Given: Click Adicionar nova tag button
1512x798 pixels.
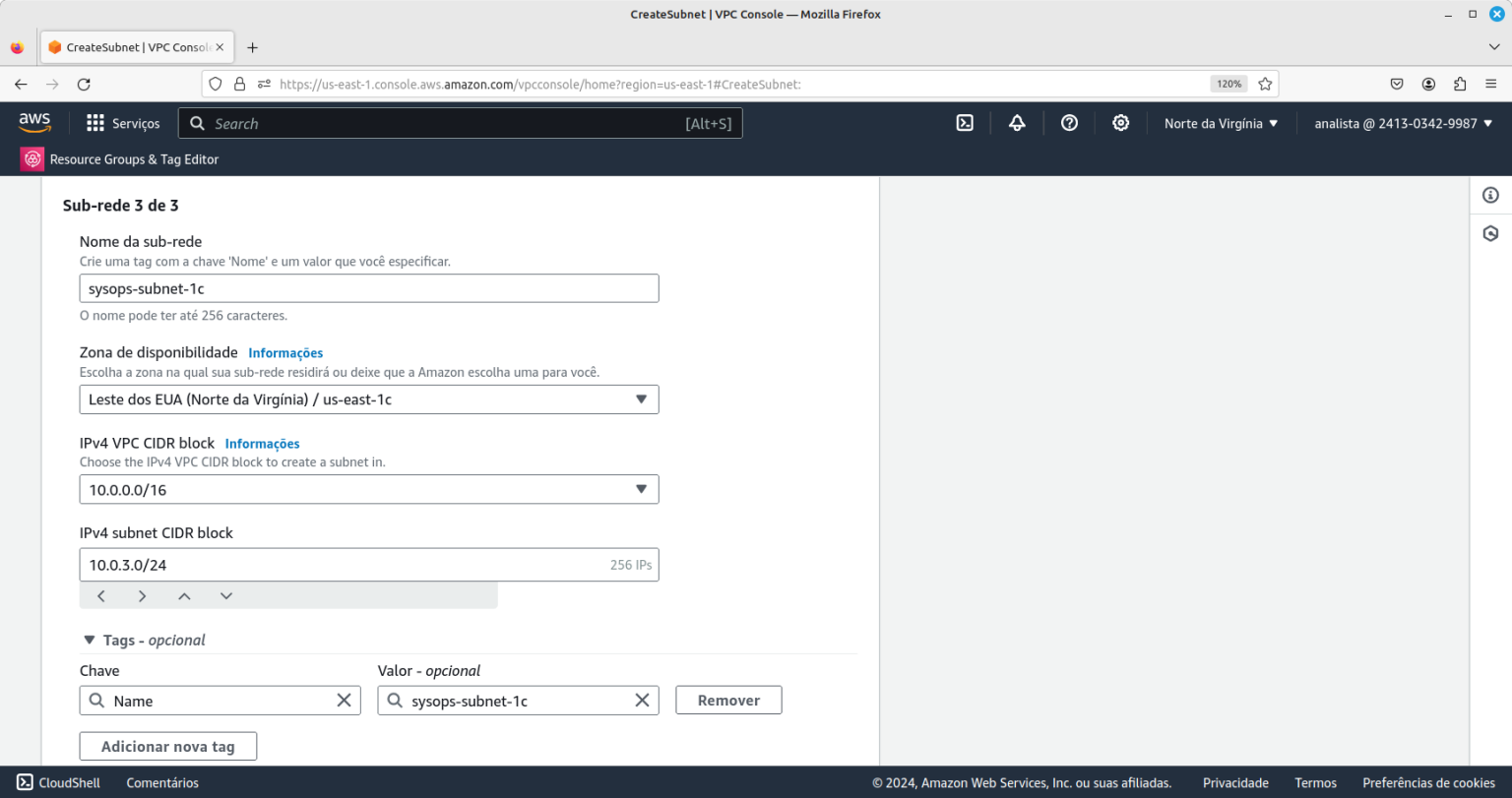Looking at the screenshot, I should pos(168,747).
